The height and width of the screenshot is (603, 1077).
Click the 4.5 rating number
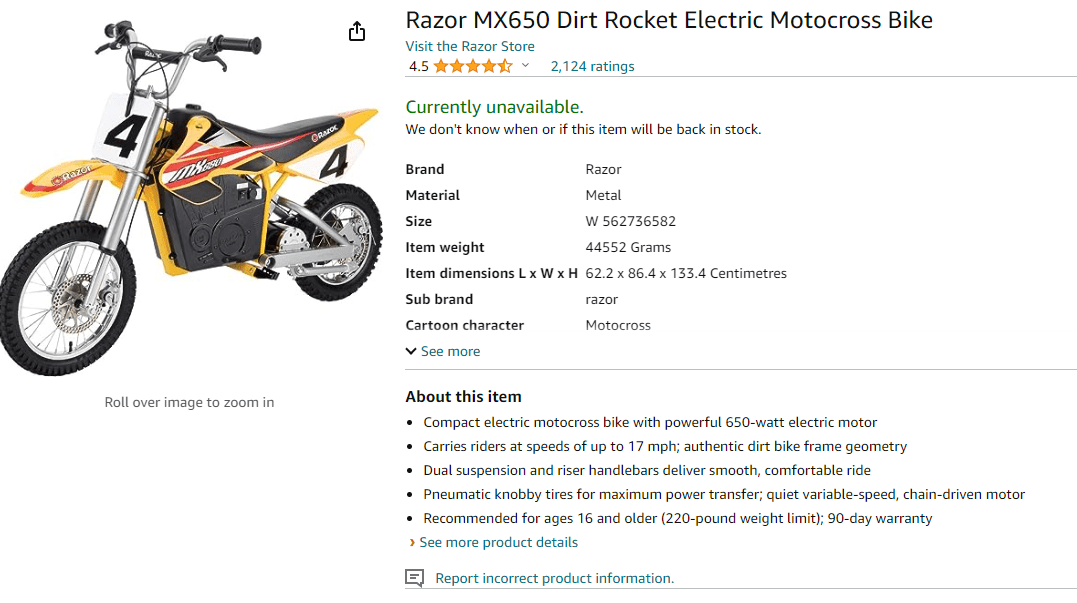pos(419,67)
